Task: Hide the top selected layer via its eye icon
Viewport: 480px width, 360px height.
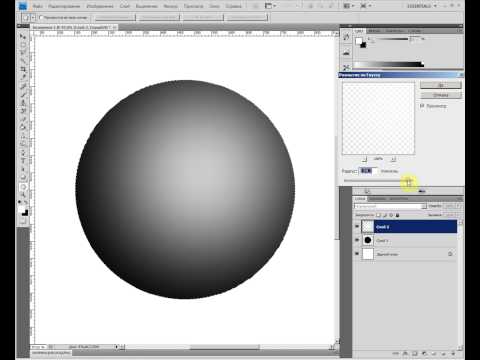Action: (357, 227)
